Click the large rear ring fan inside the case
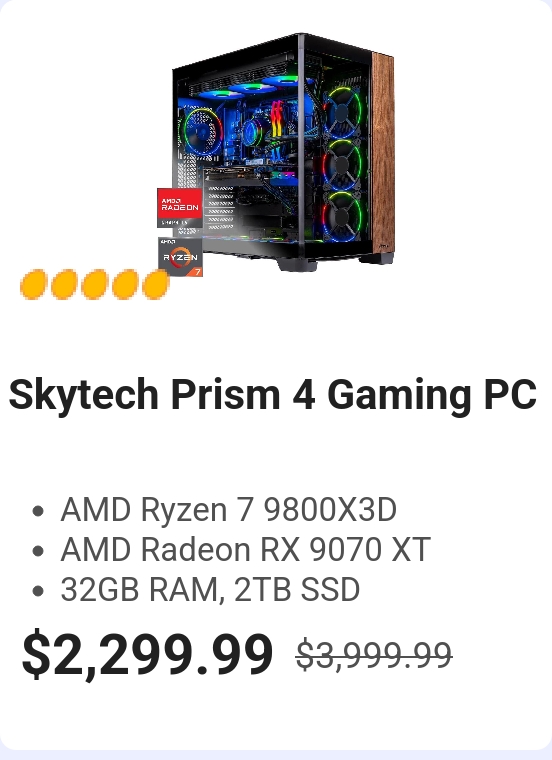This screenshot has height=760, width=552. pyautogui.click(x=202, y=132)
